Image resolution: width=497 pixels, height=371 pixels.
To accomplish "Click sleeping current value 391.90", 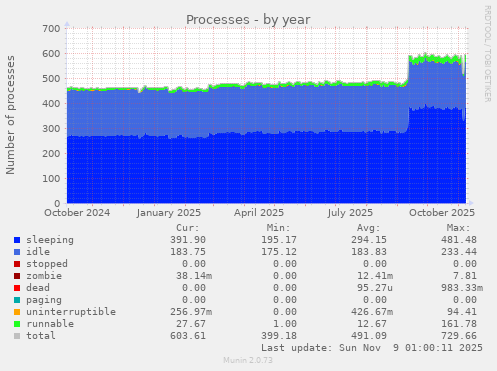I will [188, 240].
